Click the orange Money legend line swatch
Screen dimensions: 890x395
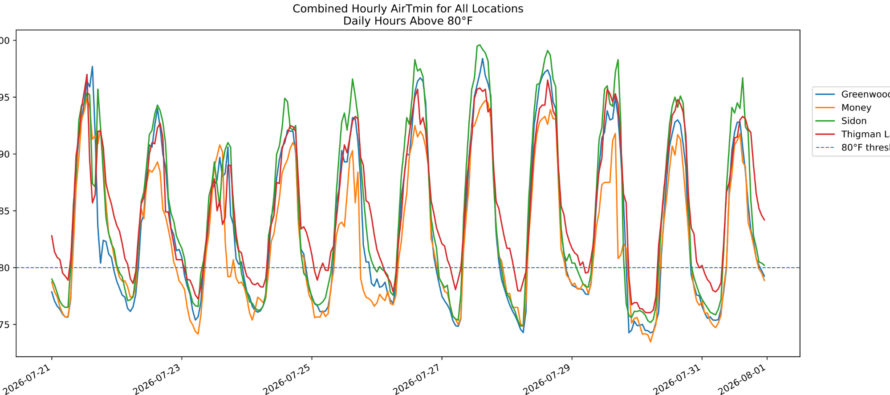pyautogui.click(x=825, y=108)
